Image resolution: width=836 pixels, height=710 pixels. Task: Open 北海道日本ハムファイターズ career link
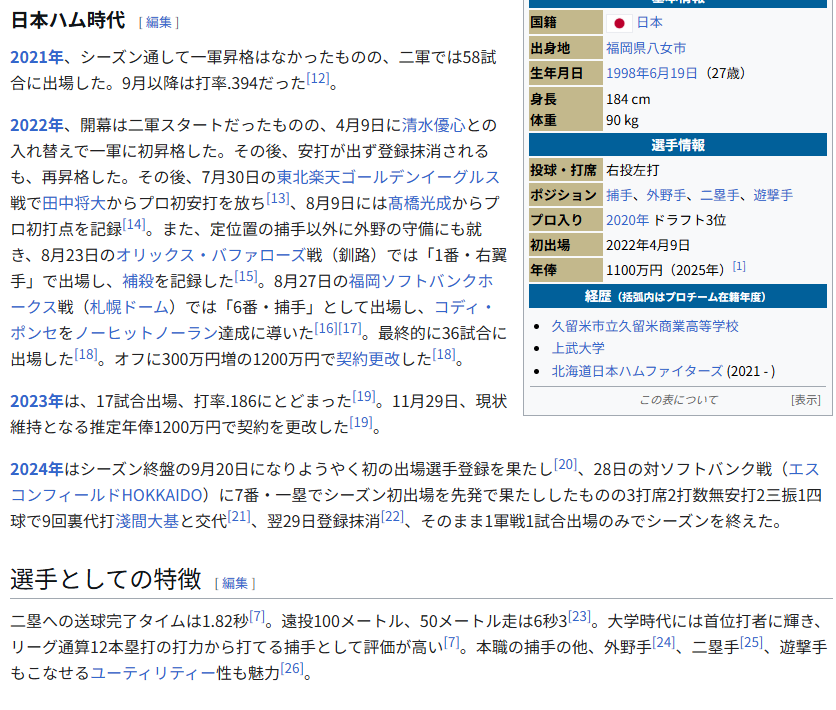pos(637,371)
